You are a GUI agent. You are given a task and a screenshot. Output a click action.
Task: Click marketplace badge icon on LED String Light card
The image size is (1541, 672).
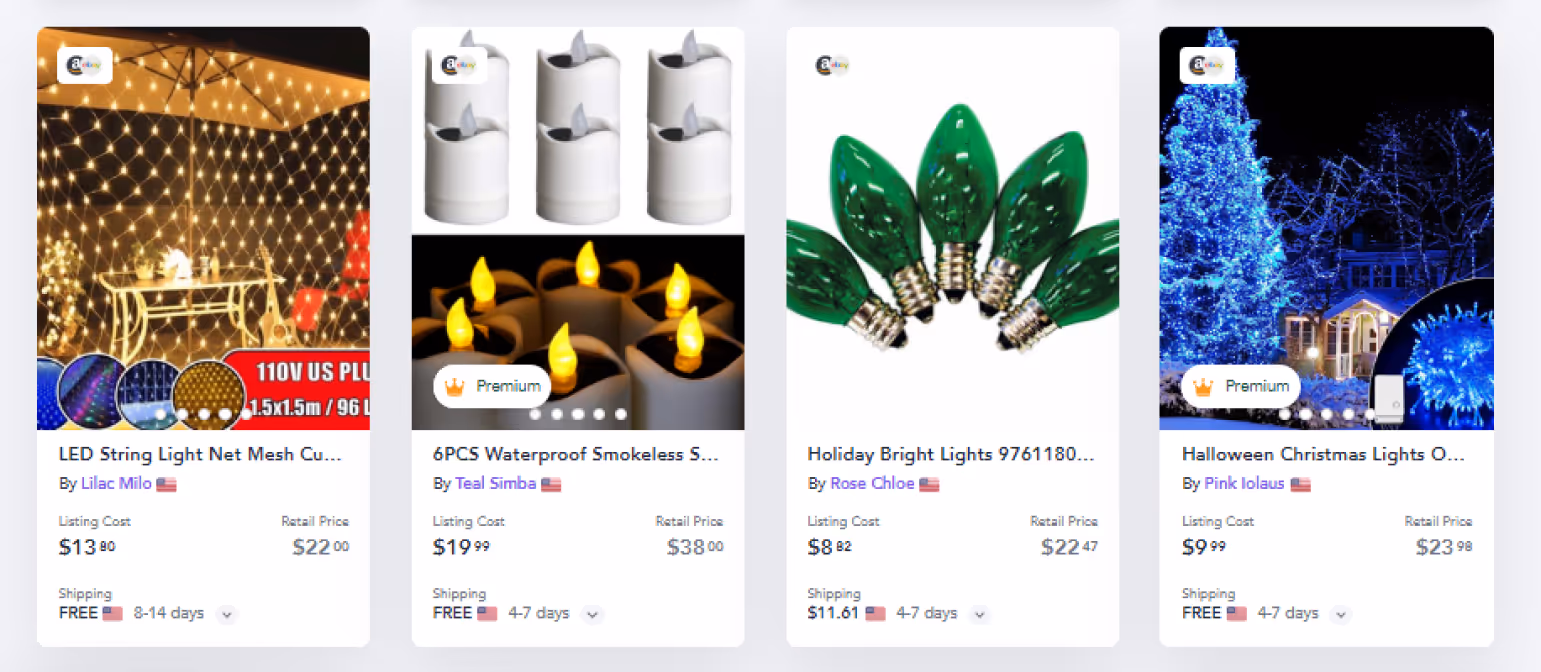pyautogui.click(x=84, y=66)
